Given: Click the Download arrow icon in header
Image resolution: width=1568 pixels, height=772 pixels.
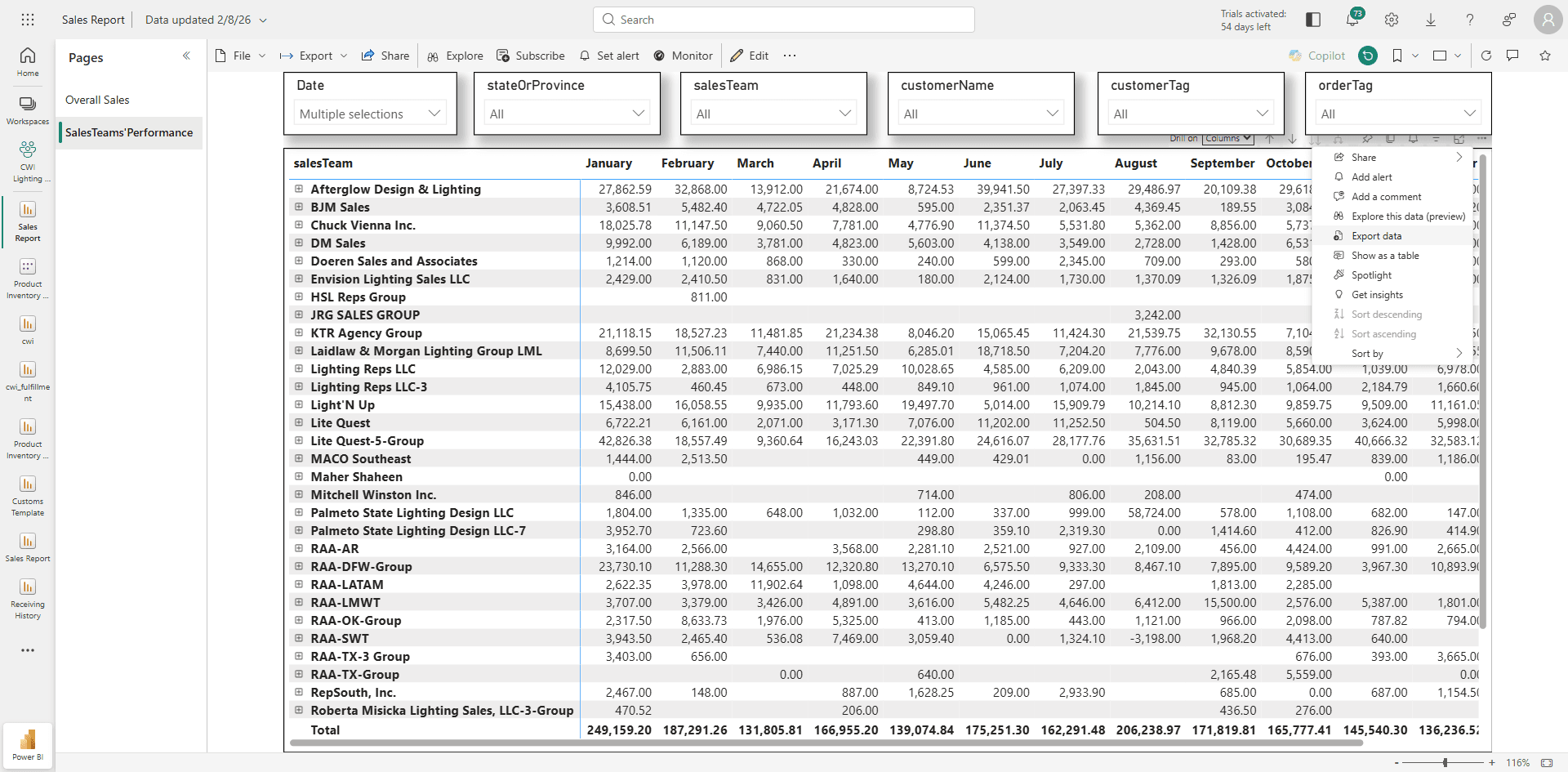Looking at the screenshot, I should pos(1431,20).
